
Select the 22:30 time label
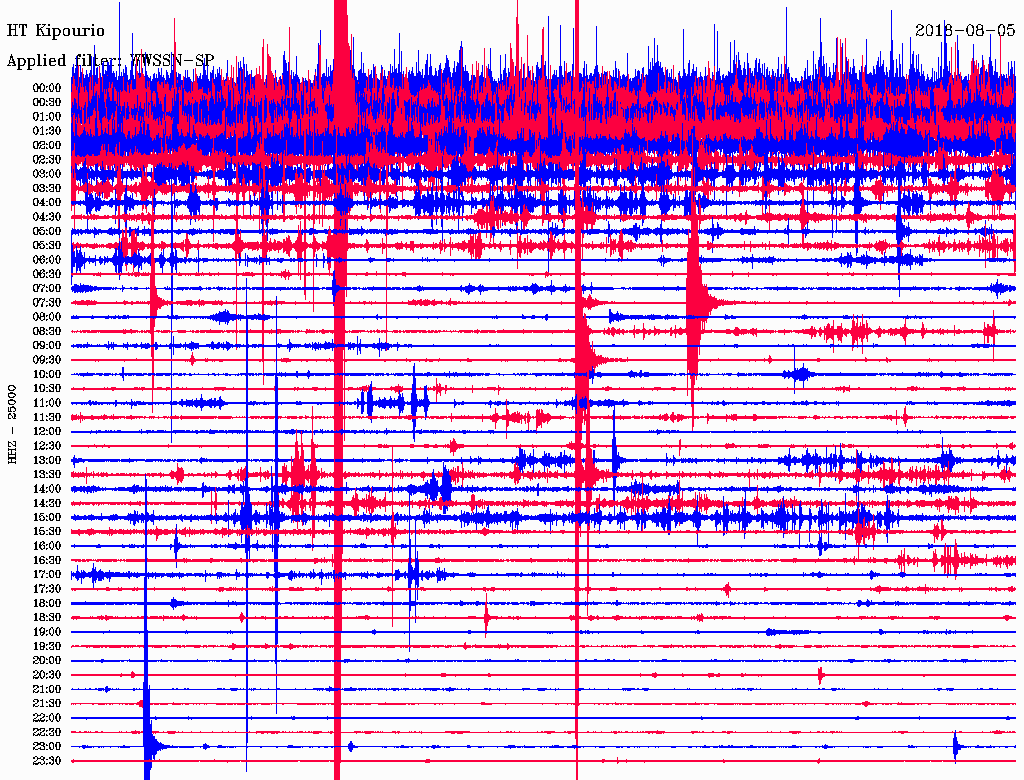(x=47, y=732)
